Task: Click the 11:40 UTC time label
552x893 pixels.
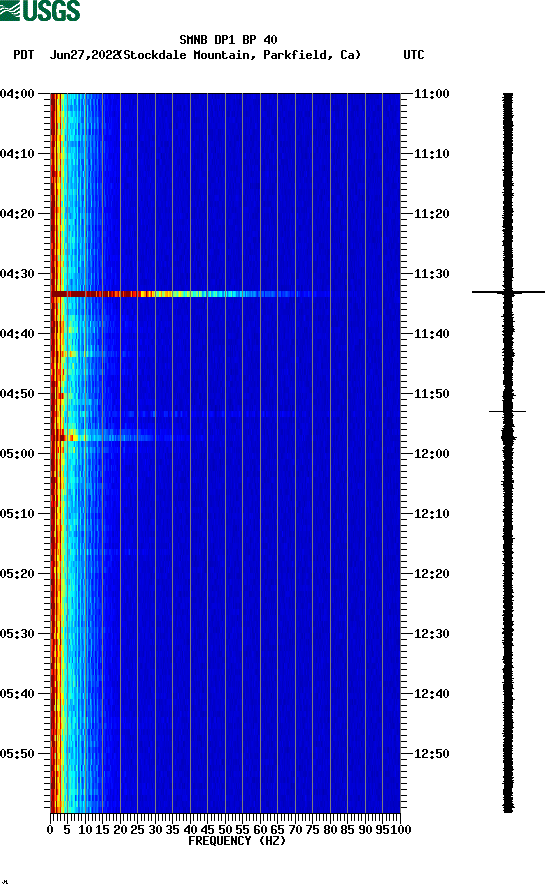Action: click(432, 334)
